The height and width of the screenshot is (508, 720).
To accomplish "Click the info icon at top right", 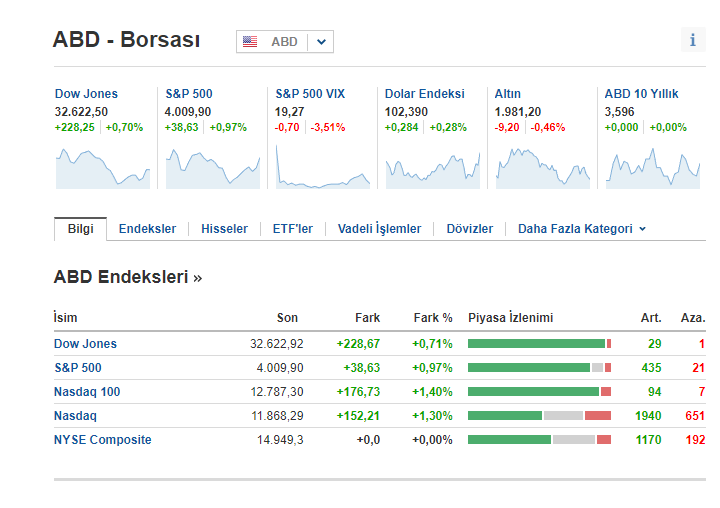I will coord(693,40).
